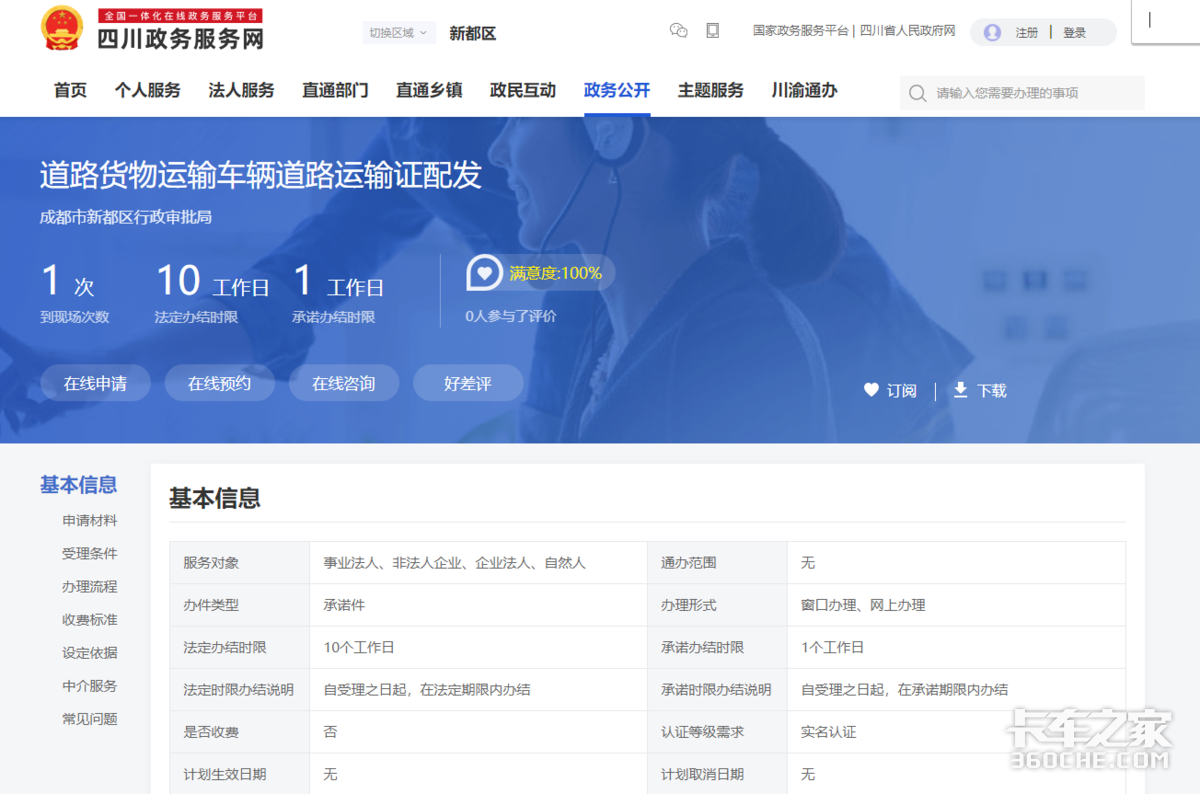This screenshot has height=794, width=1200.
Task: Click 好差评 feedback button
Action: coord(467,383)
